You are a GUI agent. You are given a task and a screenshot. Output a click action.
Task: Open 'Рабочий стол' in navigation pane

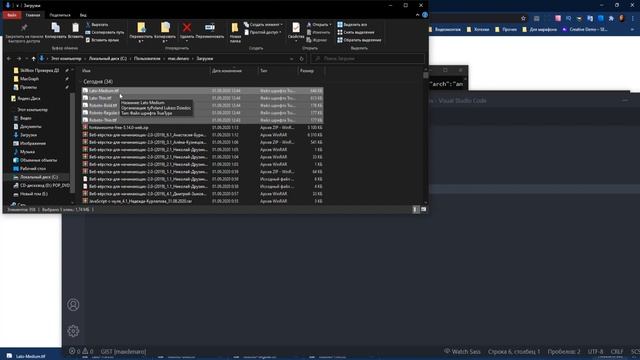[x=33, y=169]
